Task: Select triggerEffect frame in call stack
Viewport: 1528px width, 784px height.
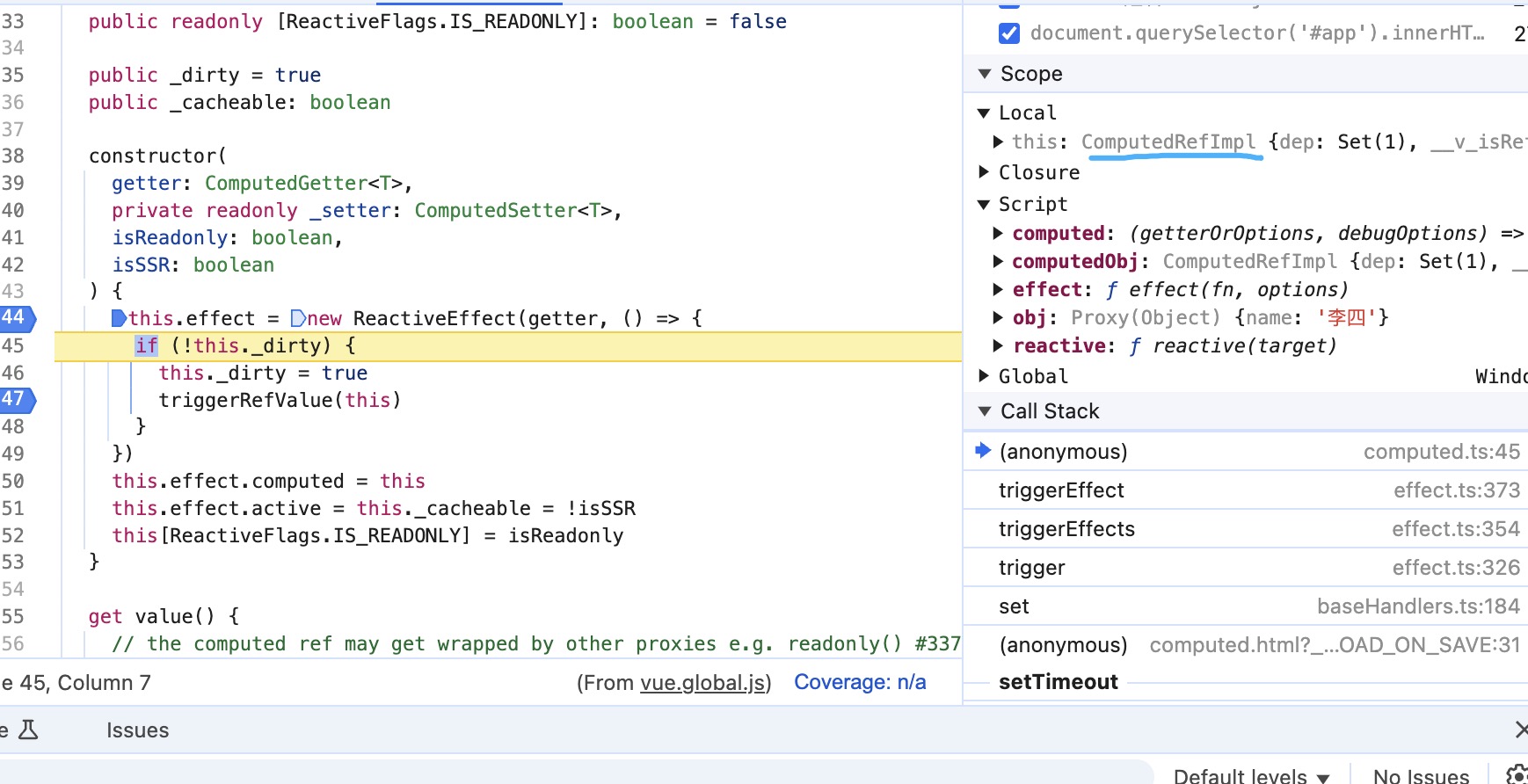Action: click(1061, 490)
